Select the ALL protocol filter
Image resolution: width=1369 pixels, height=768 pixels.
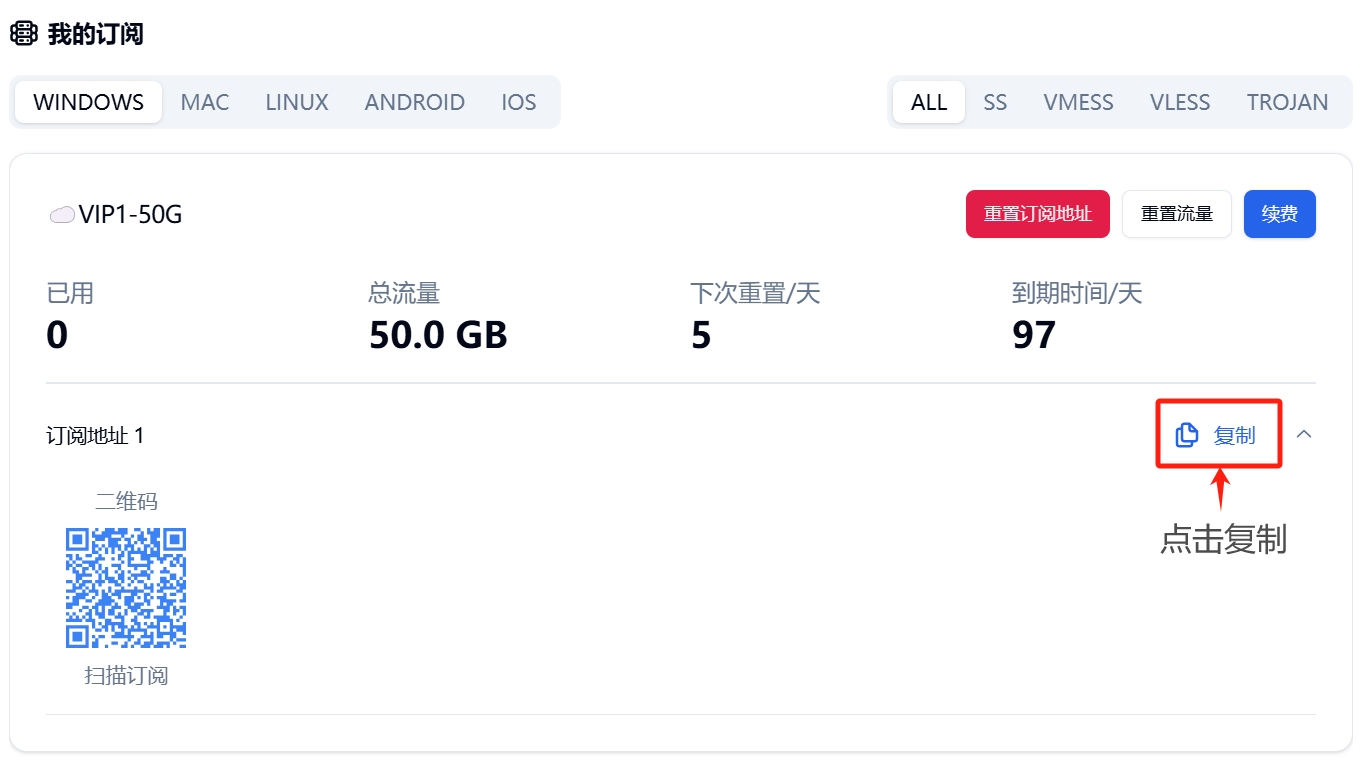point(928,101)
